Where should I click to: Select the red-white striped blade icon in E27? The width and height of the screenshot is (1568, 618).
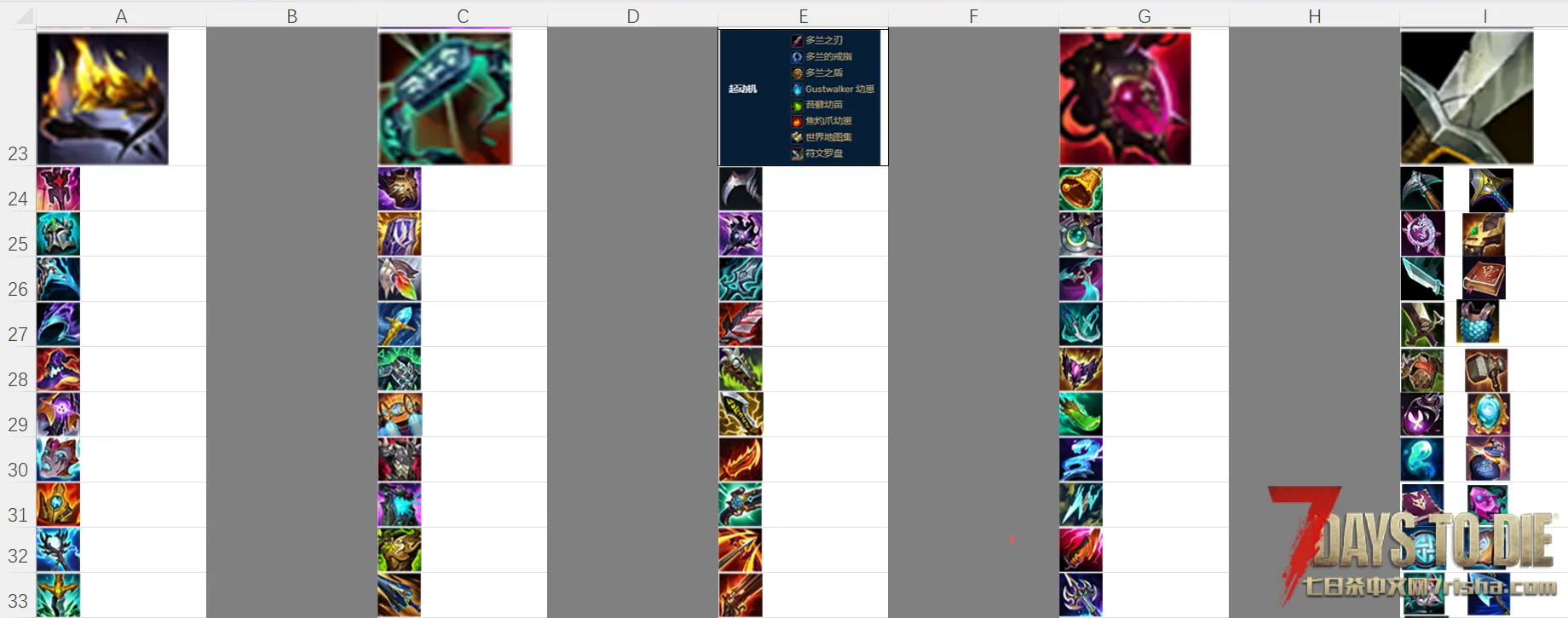(741, 324)
